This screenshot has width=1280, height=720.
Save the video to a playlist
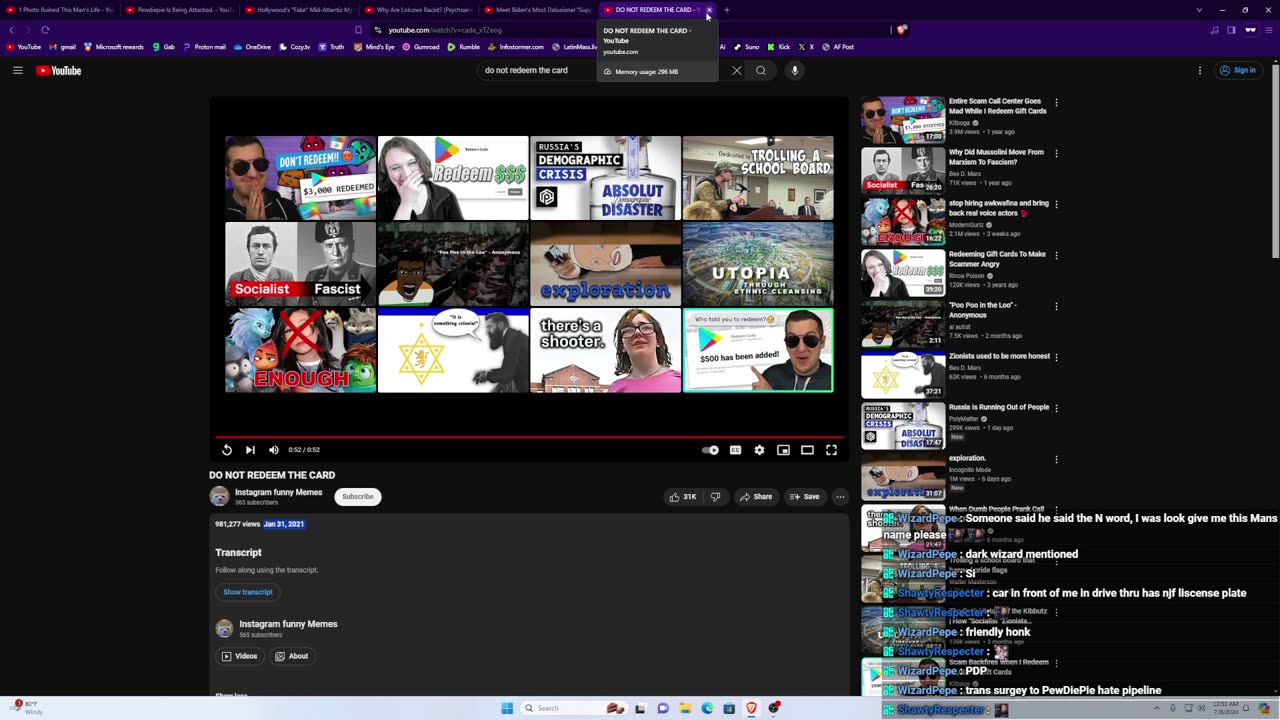(804, 496)
